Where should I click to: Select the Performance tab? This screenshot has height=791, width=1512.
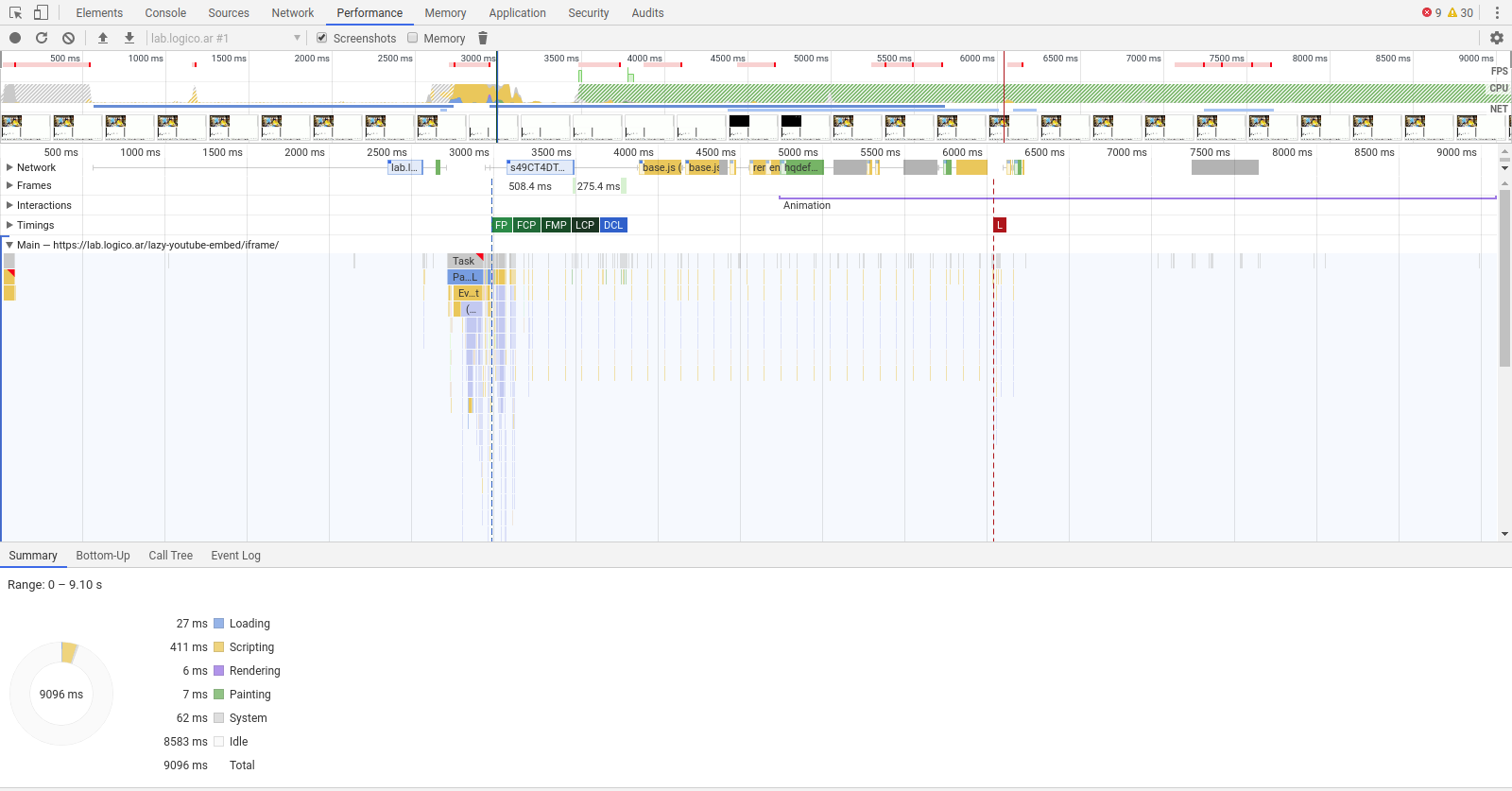pyautogui.click(x=369, y=13)
